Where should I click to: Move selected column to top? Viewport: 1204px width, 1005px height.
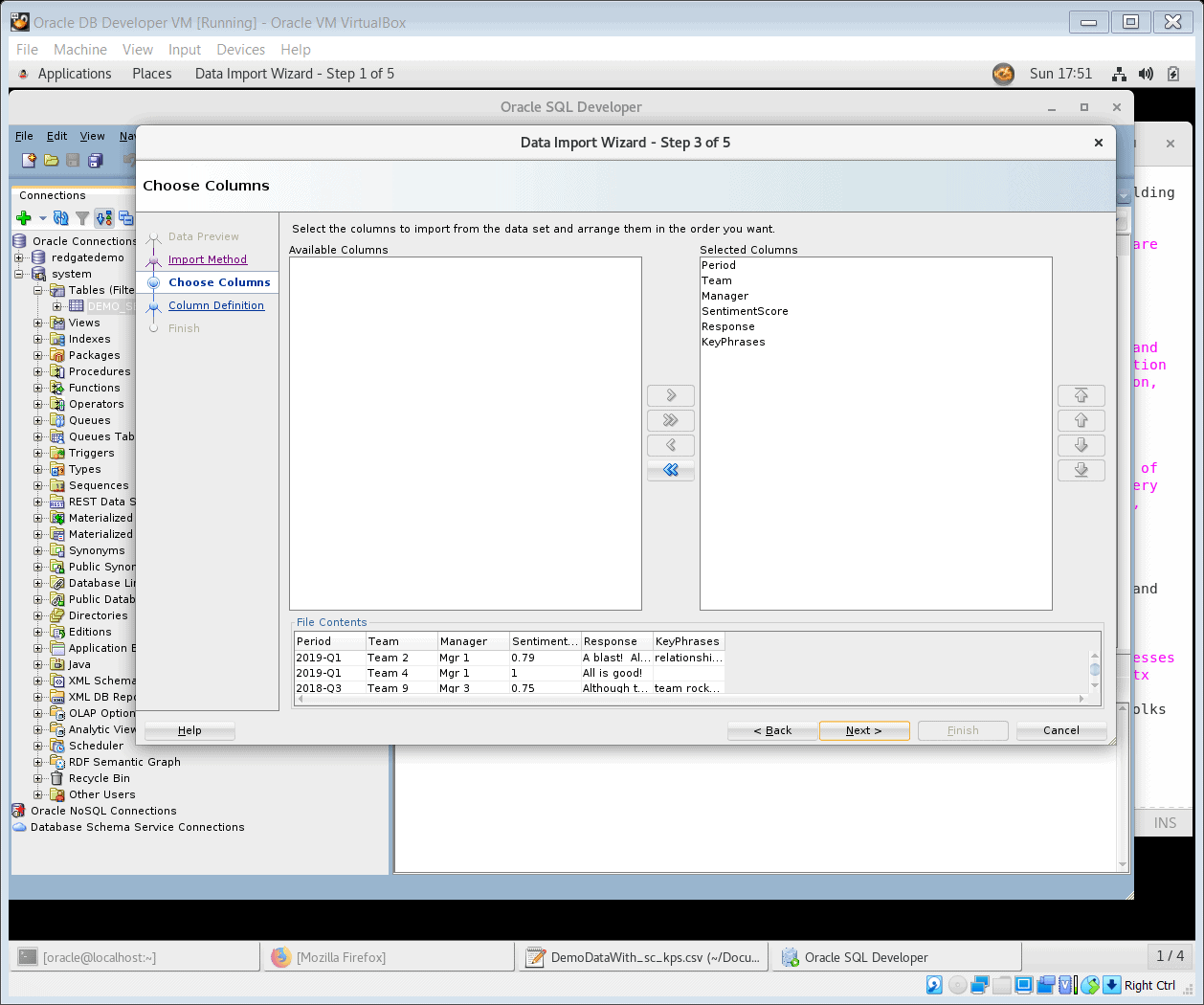[x=1081, y=395]
